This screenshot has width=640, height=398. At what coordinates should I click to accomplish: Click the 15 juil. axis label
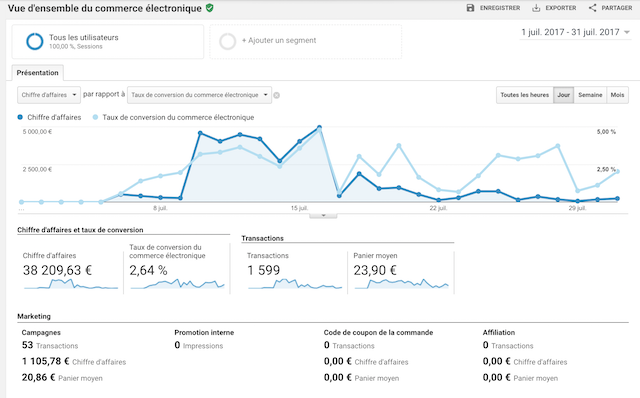[x=299, y=208]
